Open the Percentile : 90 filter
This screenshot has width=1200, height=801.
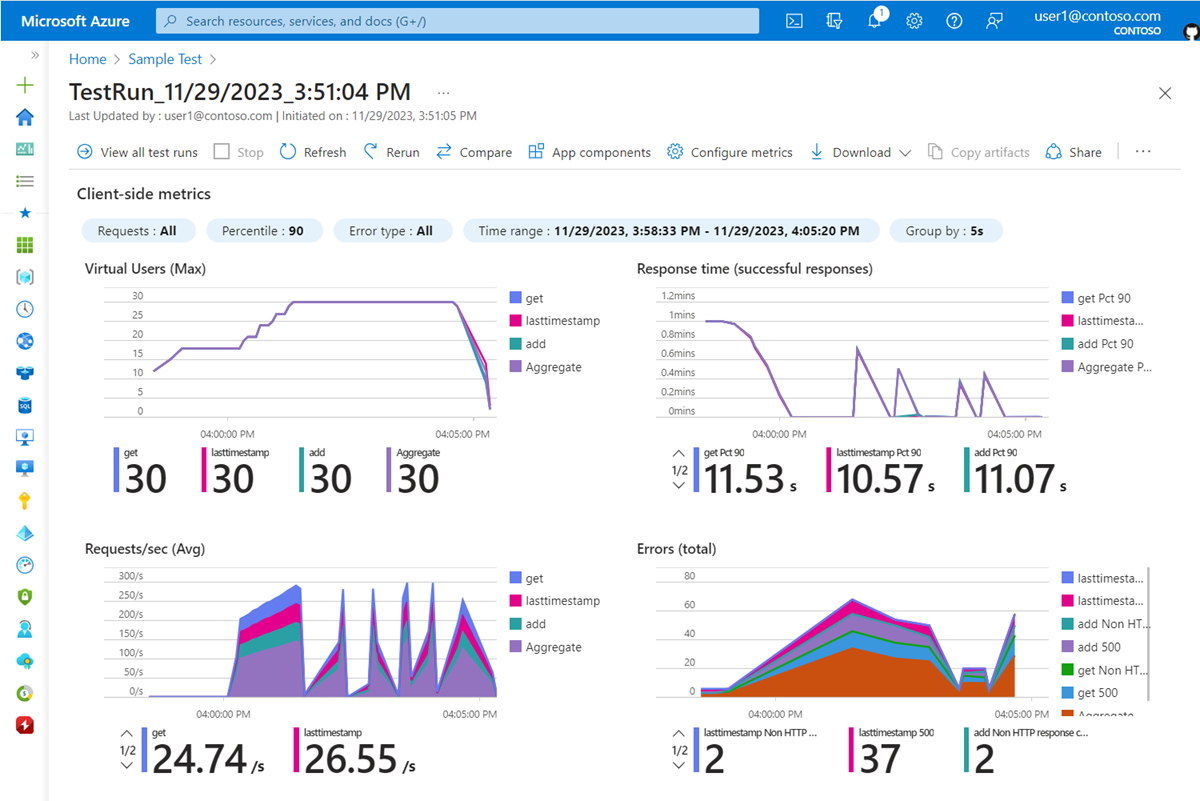[264, 230]
